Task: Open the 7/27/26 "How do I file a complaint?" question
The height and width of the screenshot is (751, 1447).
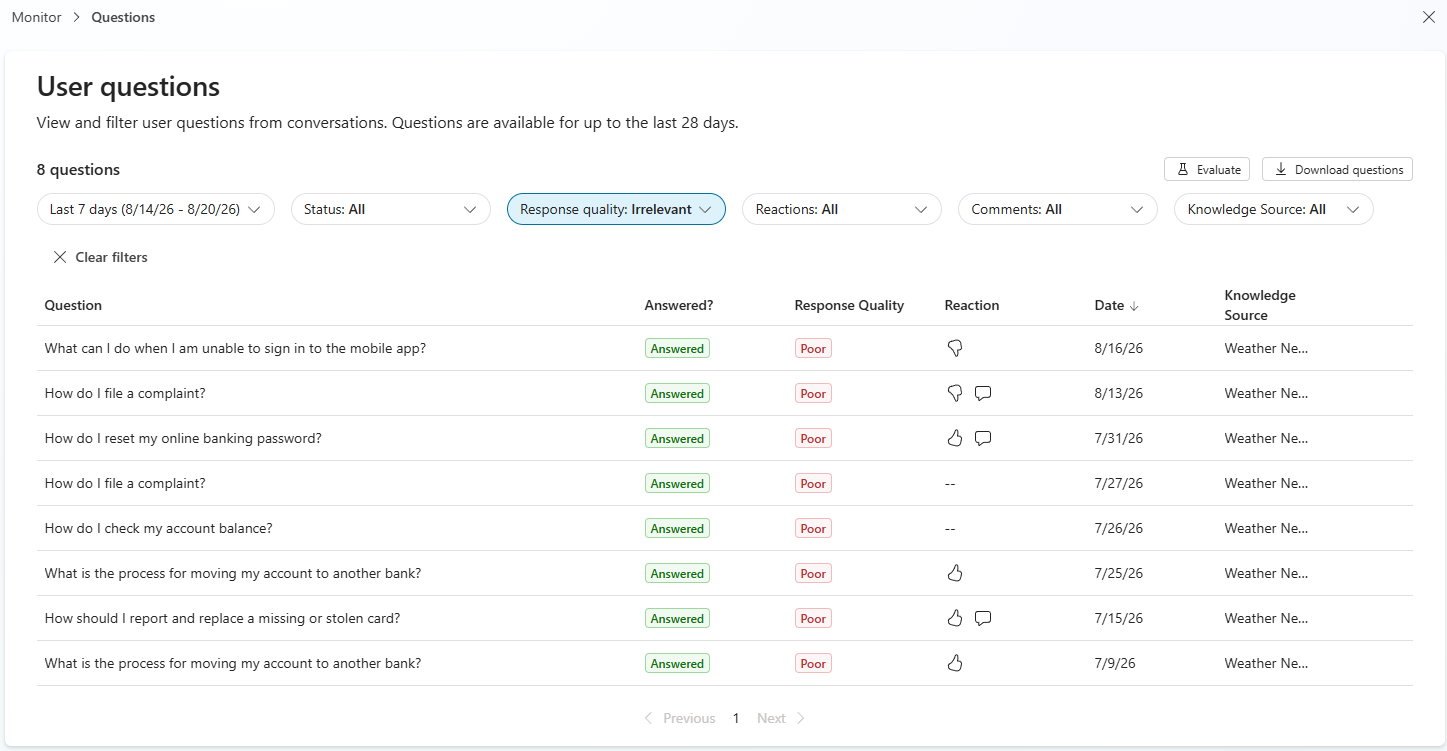Action: 125,483
